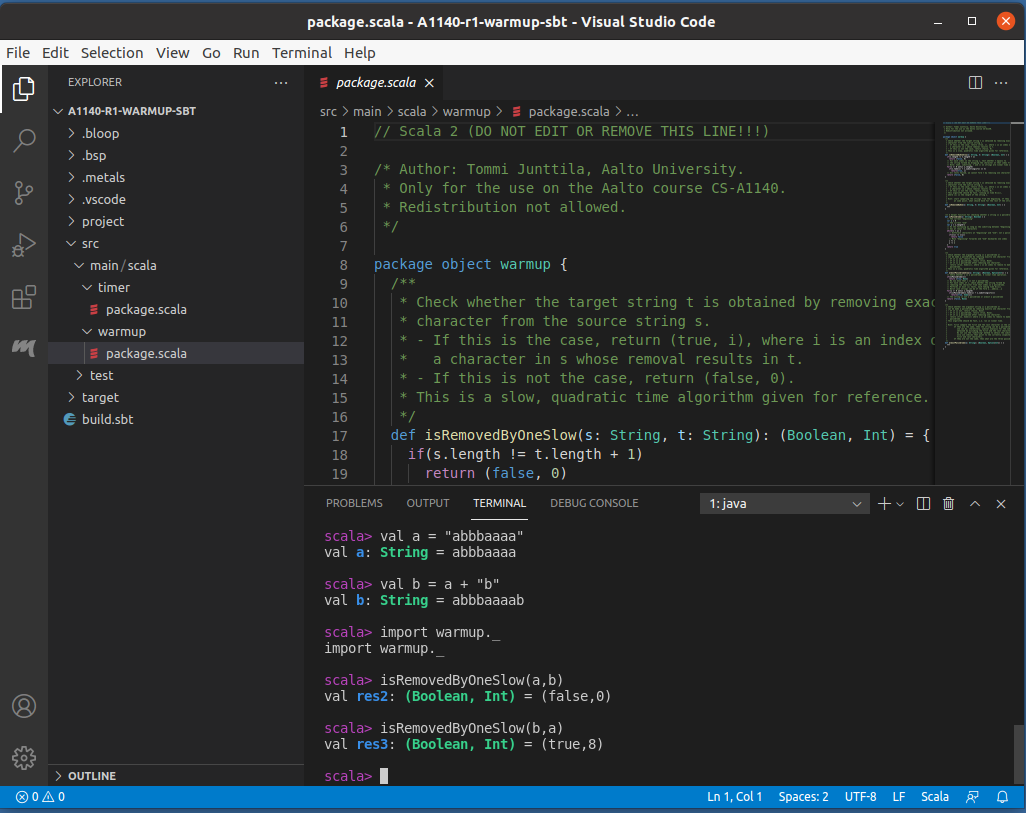Toggle the split terminal button

923,504
